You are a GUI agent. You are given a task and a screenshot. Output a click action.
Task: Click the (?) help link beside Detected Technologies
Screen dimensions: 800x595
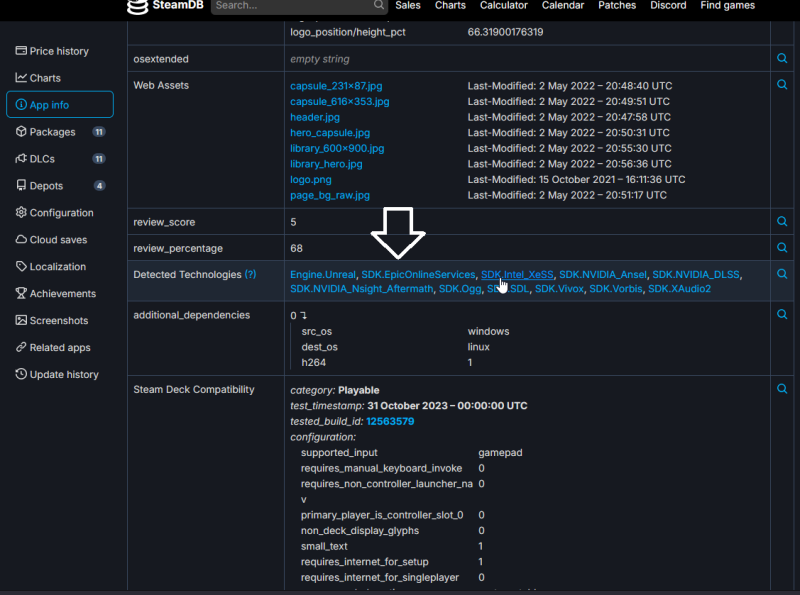pos(250,275)
